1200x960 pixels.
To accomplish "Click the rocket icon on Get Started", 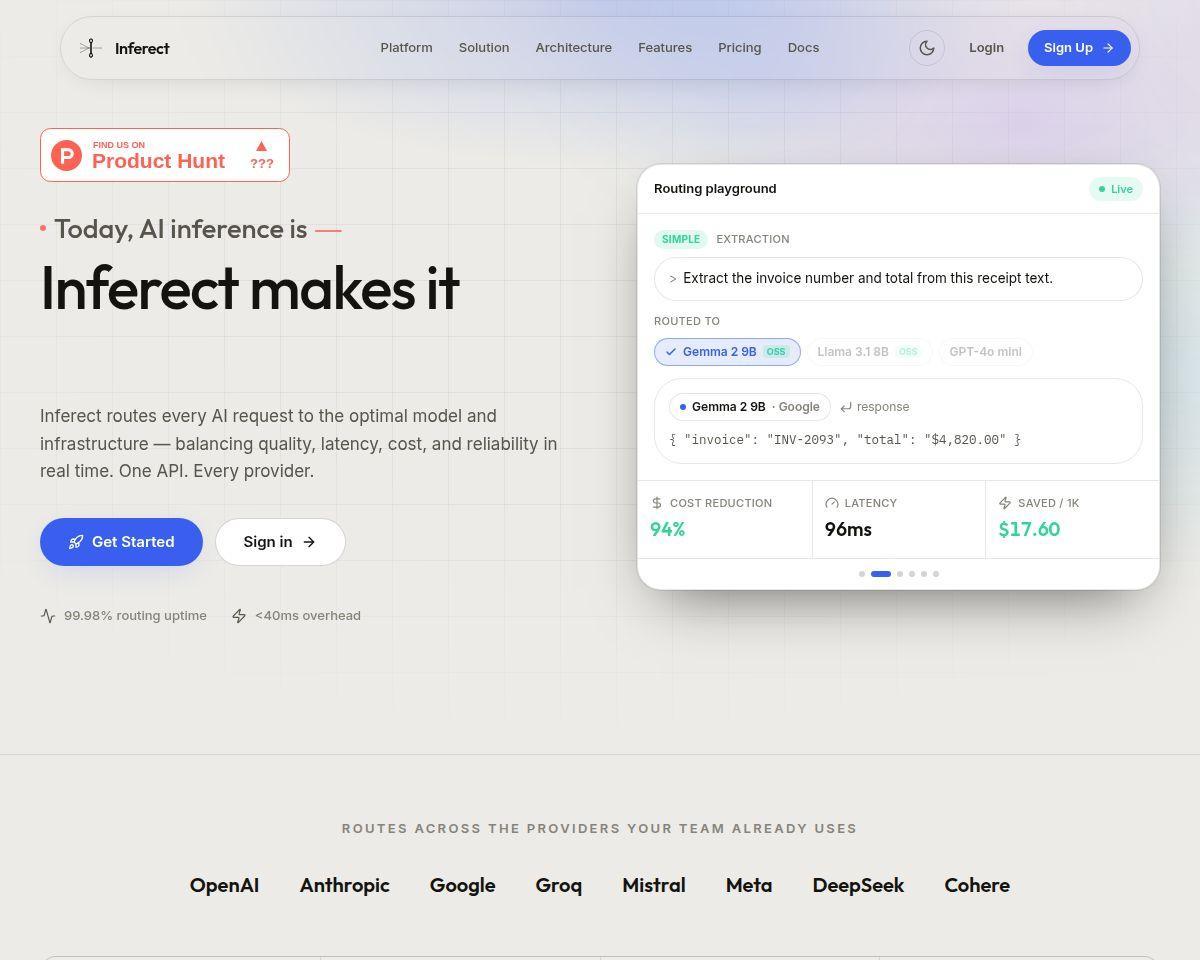I will [76, 542].
